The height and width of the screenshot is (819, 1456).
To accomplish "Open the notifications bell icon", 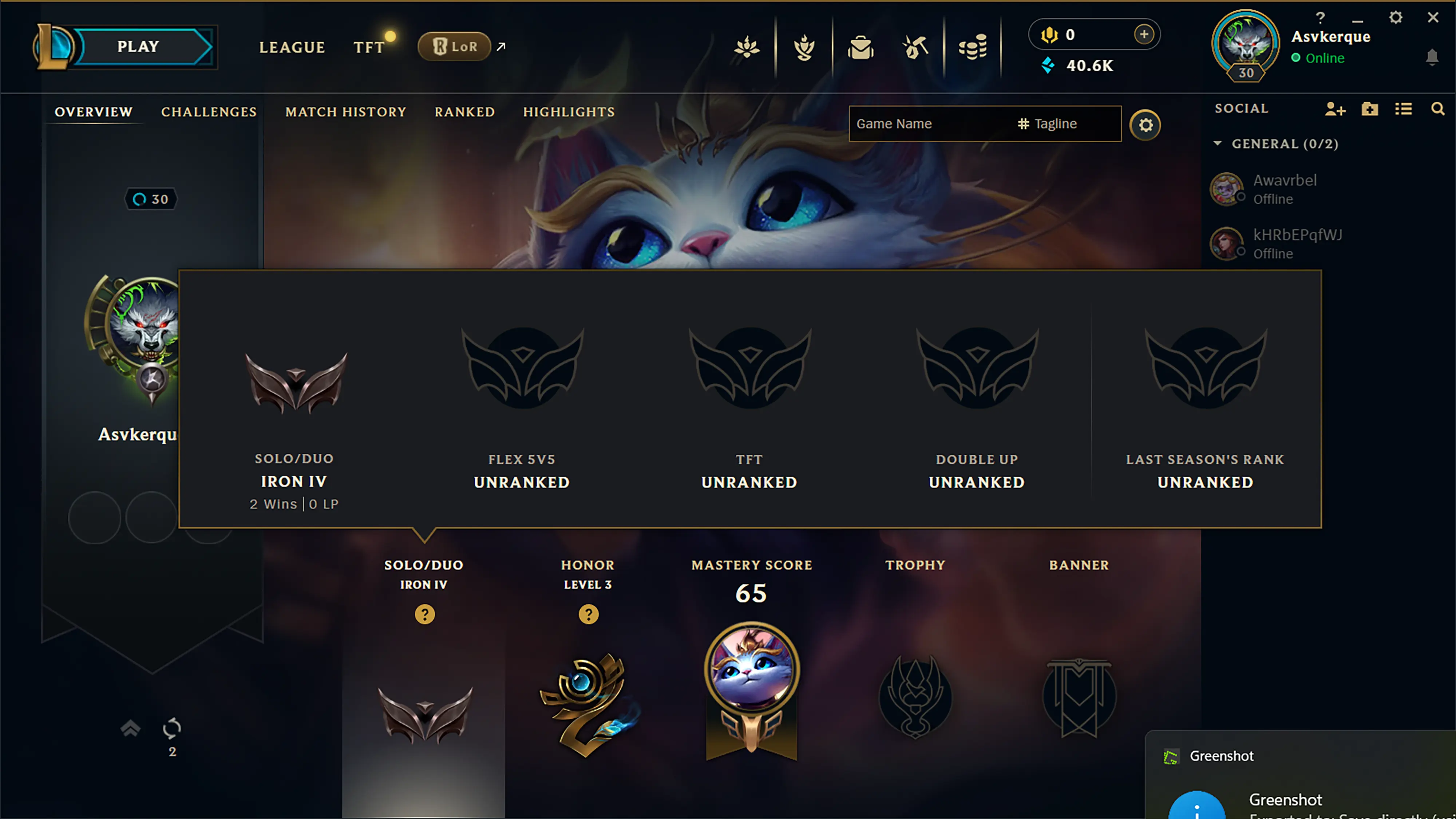I will click(x=1432, y=57).
